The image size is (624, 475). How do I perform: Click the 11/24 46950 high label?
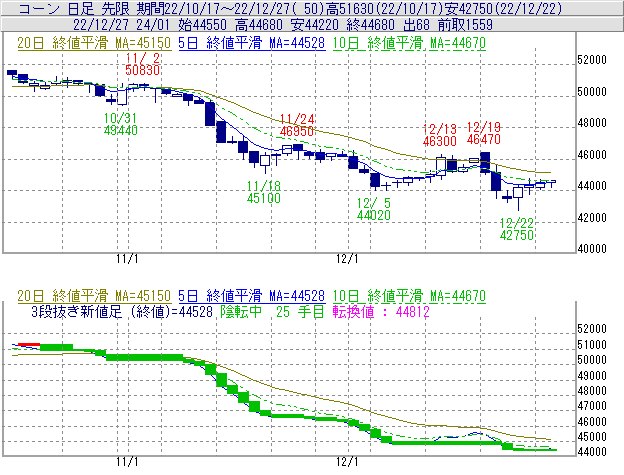click(x=297, y=125)
